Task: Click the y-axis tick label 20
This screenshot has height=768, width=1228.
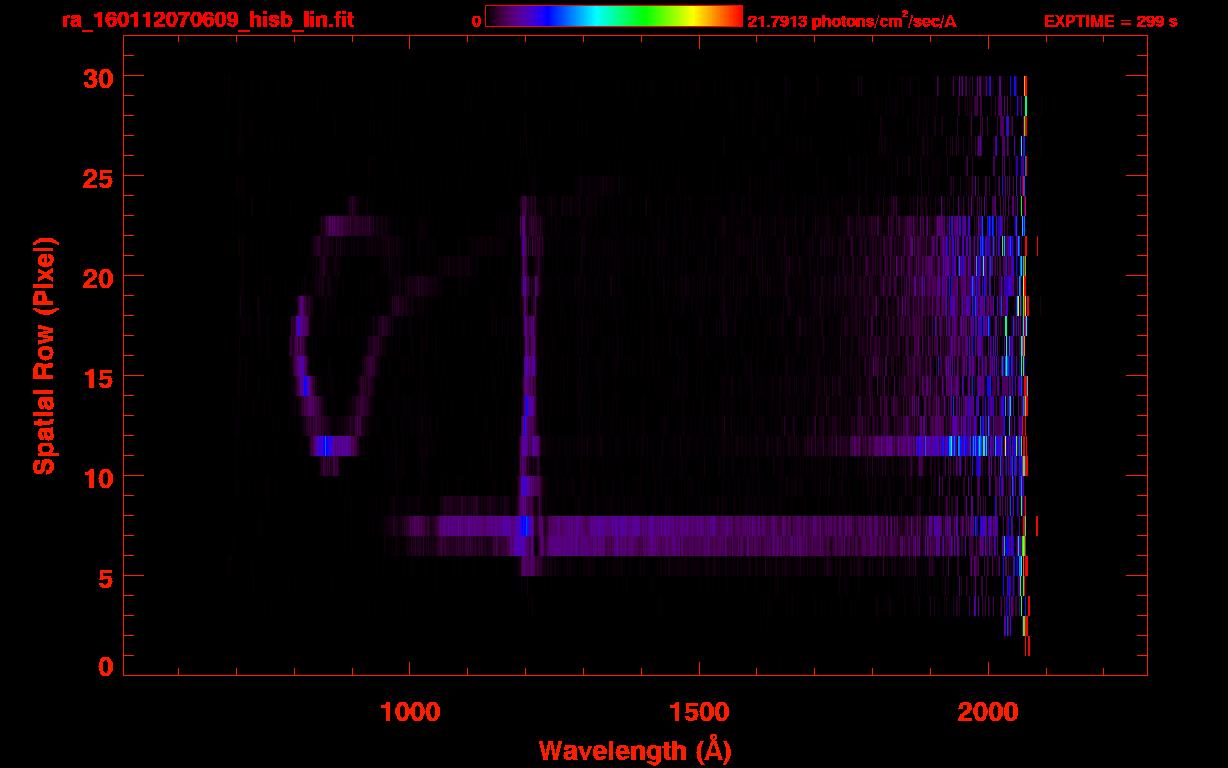Action: [97, 277]
